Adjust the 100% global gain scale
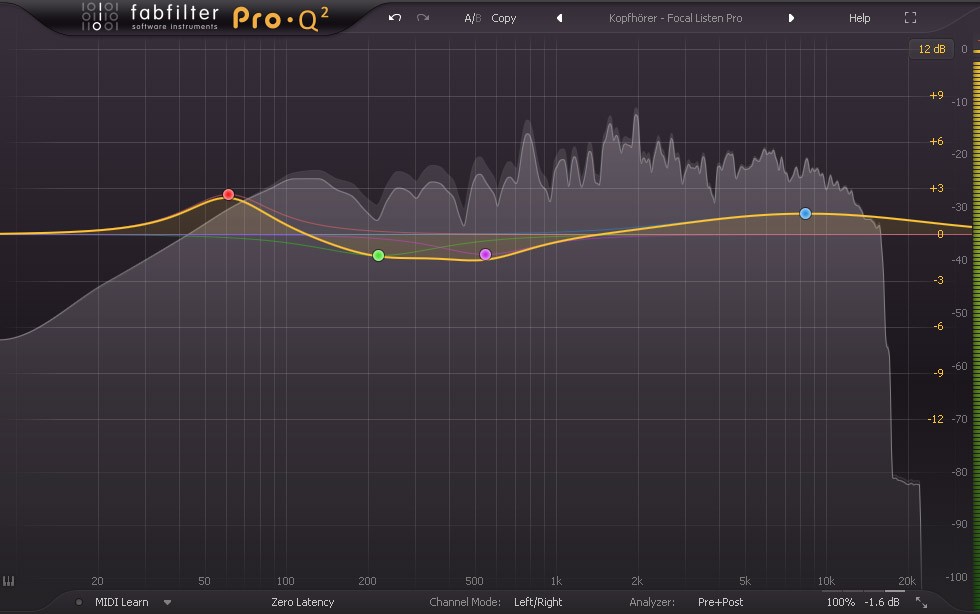980x614 pixels. tap(841, 602)
